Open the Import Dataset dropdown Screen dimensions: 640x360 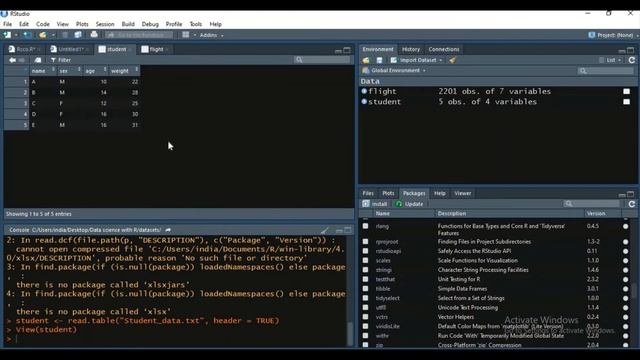click(416, 60)
